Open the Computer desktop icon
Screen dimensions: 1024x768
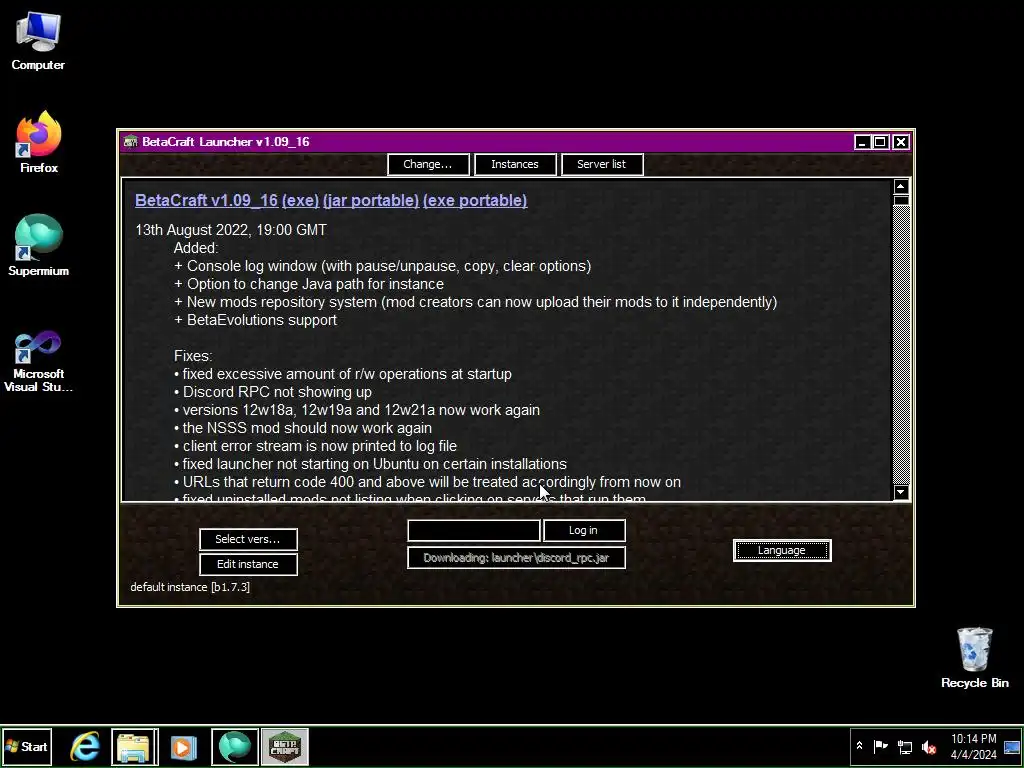38,42
